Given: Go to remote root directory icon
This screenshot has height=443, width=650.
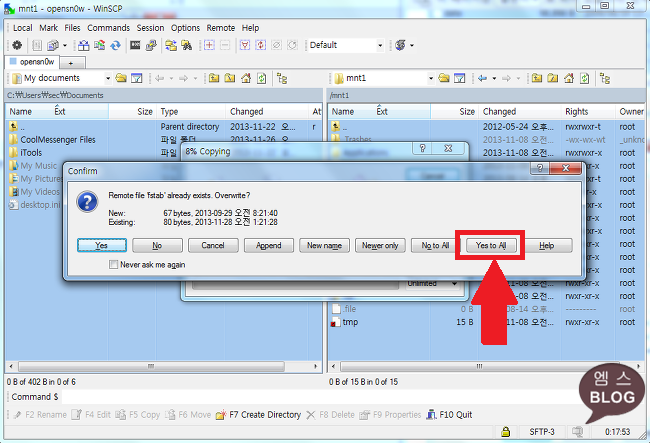Looking at the screenshot, I should tap(553, 78).
